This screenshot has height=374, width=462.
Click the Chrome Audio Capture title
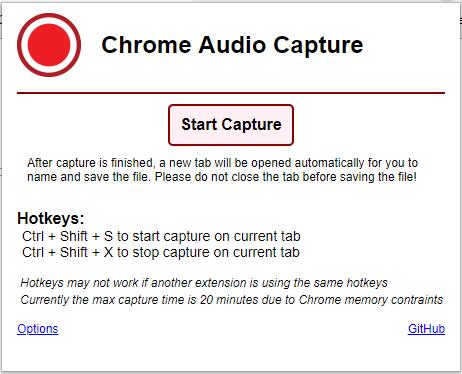coord(232,45)
